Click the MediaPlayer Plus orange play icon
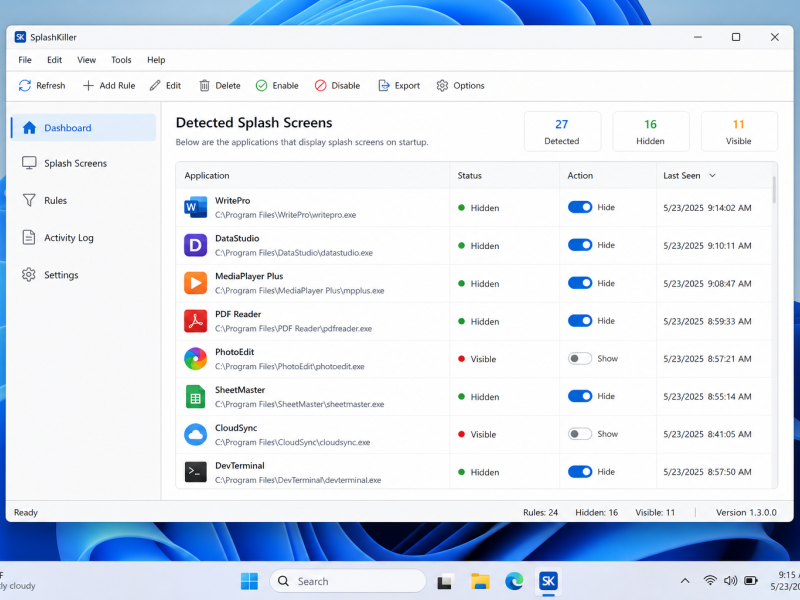 (195, 283)
